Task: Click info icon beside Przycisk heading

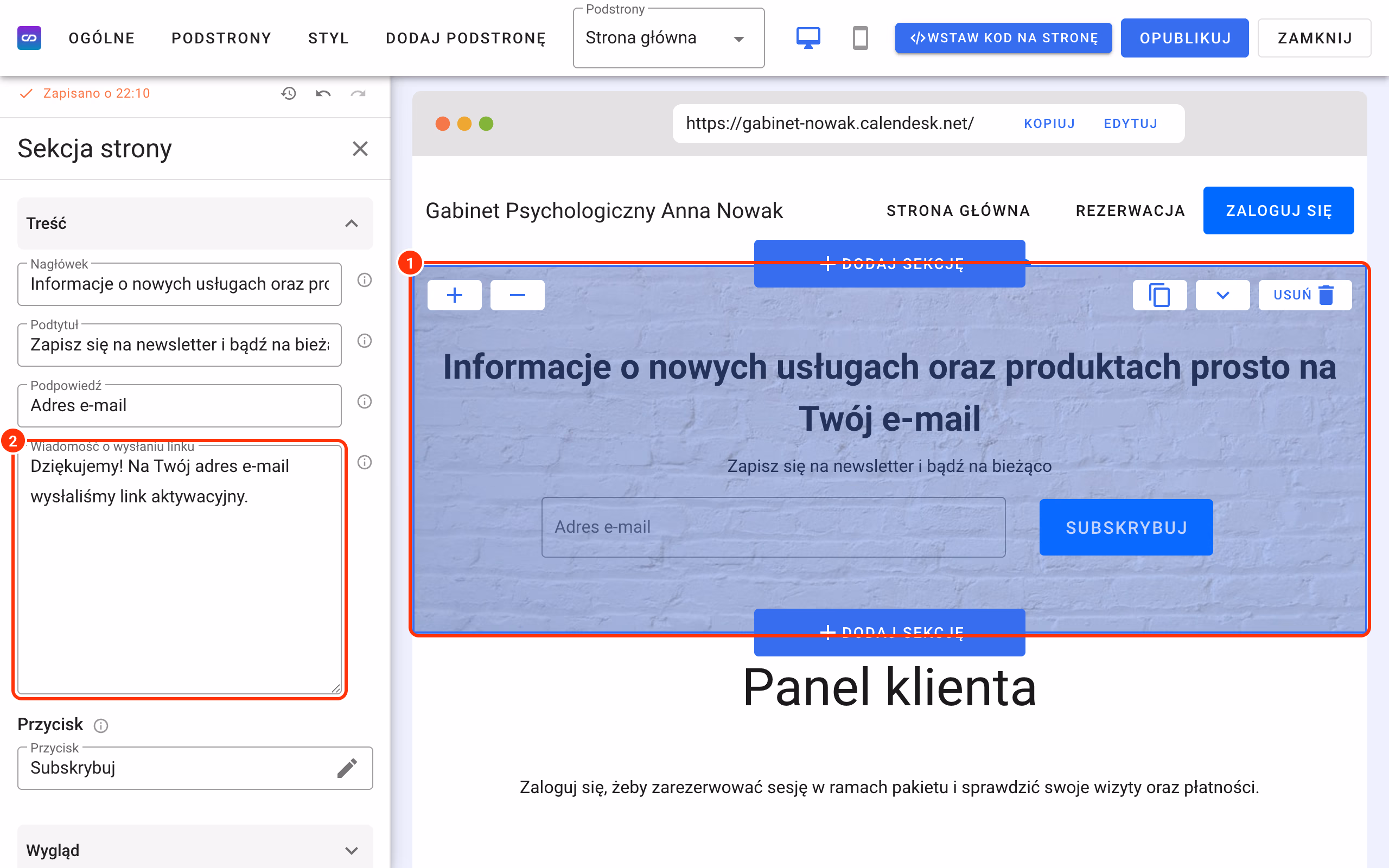Action: 101,726
